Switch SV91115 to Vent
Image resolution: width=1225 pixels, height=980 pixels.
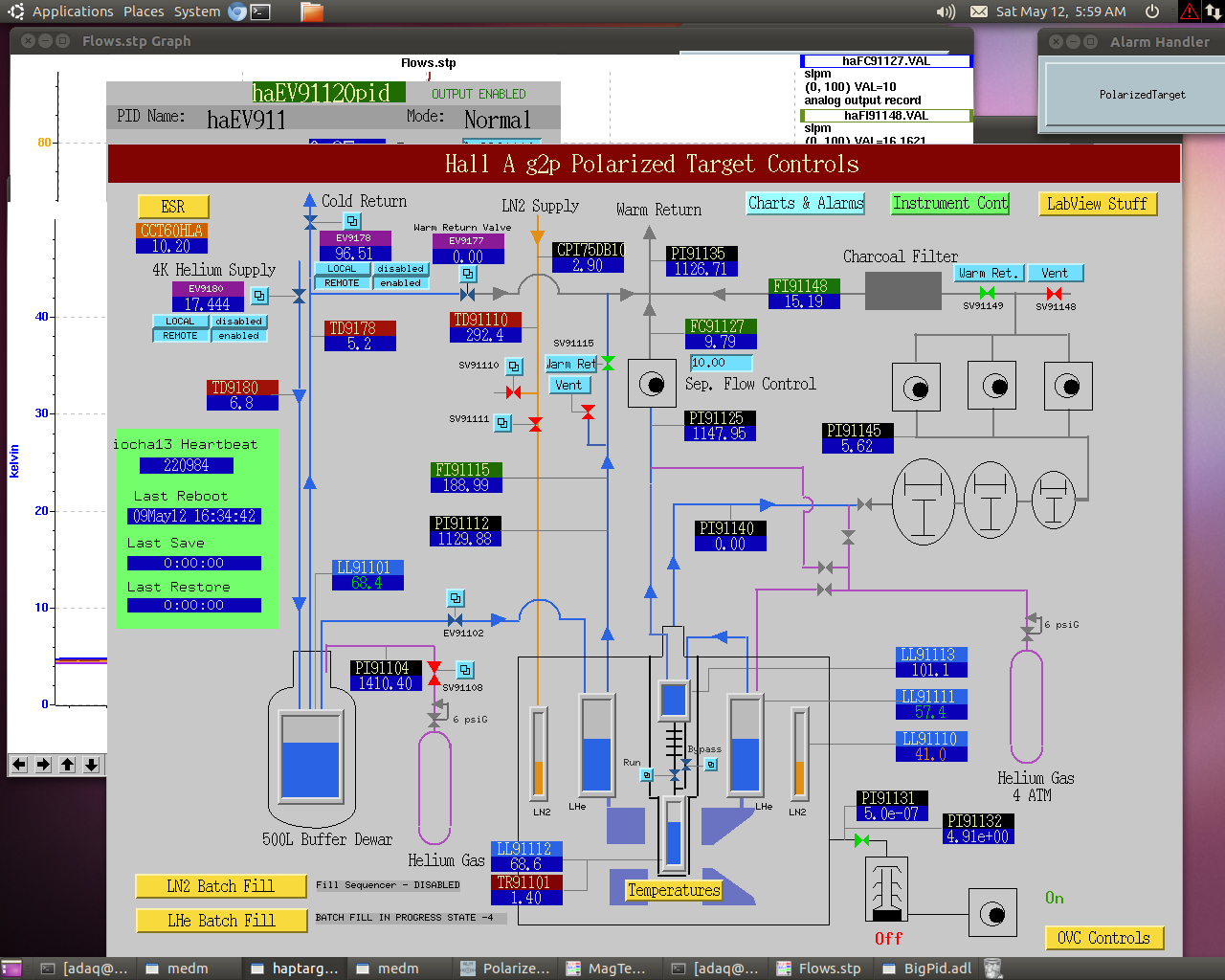click(568, 385)
